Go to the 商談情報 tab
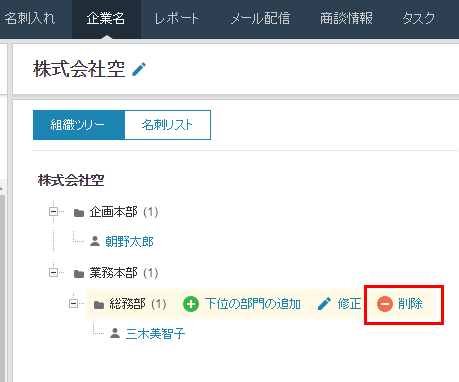 (x=346, y=19)
